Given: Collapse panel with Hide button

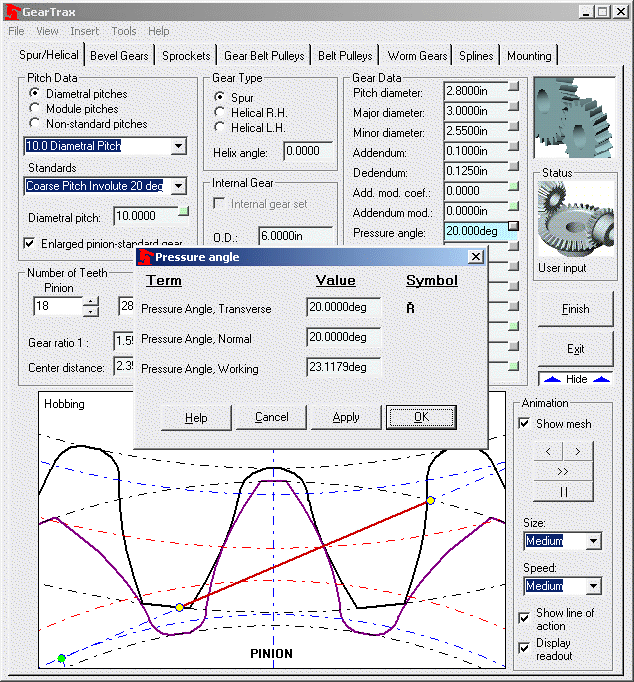Looking at the screenshot, I should pos(576,379).
